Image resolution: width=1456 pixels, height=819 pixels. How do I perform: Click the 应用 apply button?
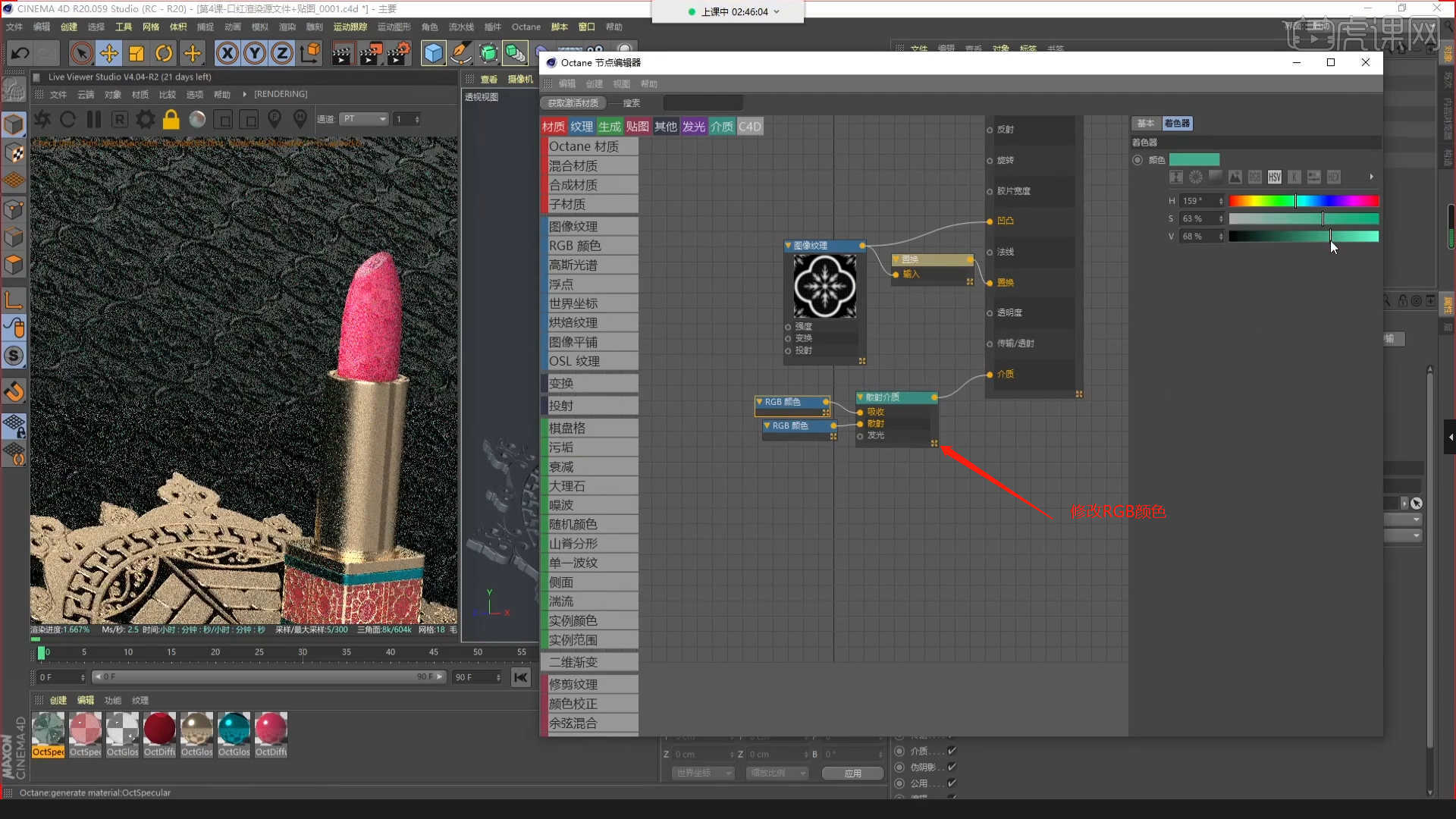click(853, 773)
